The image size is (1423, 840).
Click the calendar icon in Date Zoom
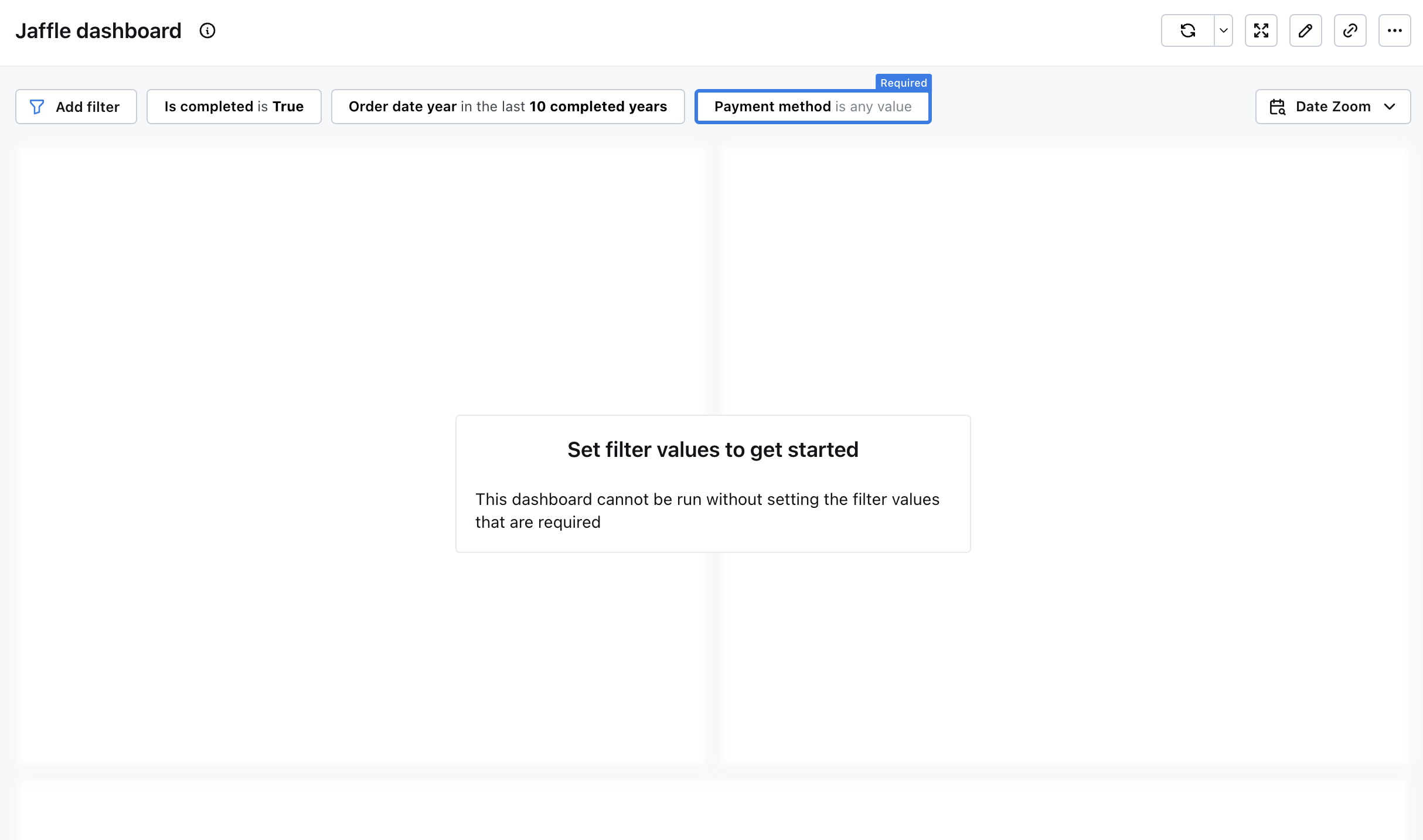point(1278,107)
